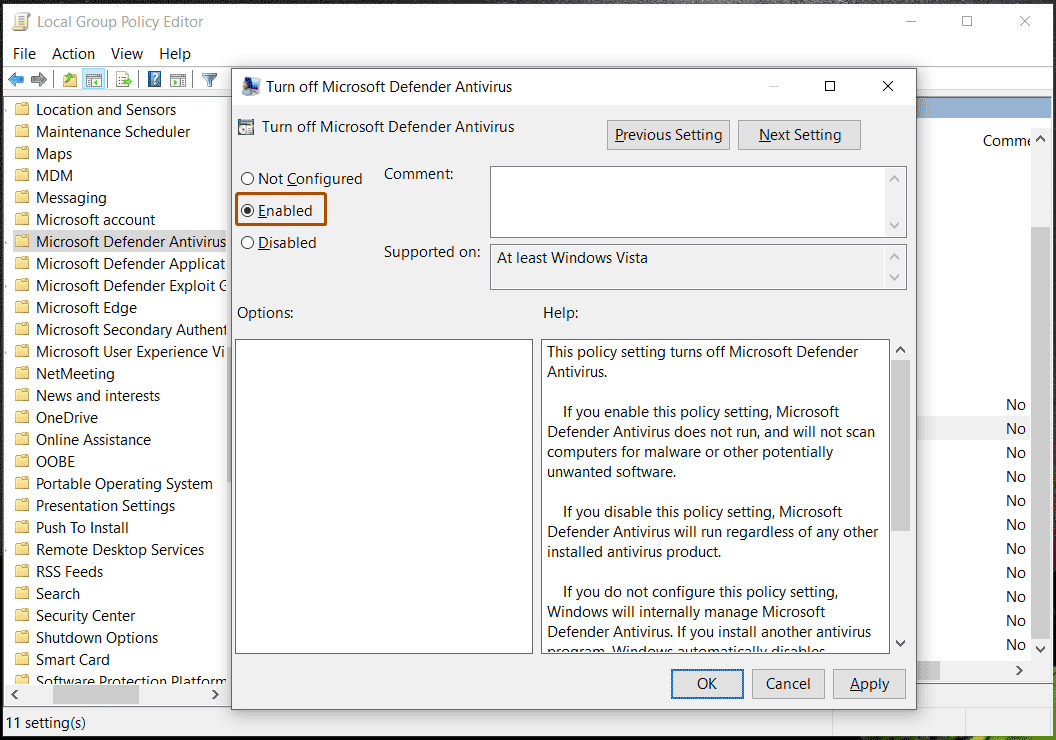Click the Back arrow toolbar icon

click(x=16, y=80)
